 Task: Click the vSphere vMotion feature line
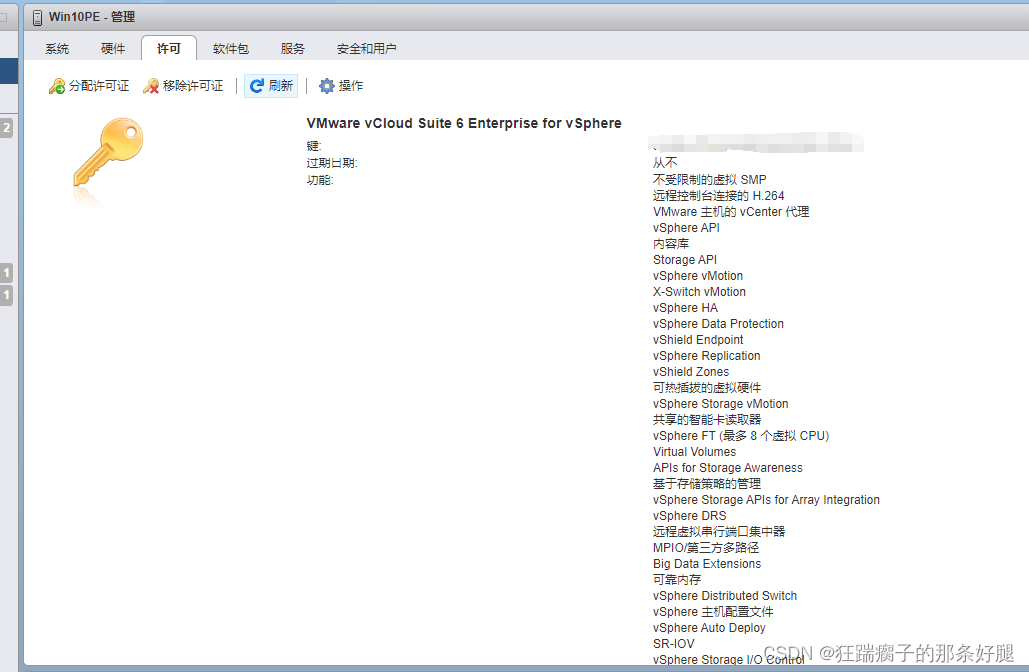pyautogui.click(x=698, y=276)
